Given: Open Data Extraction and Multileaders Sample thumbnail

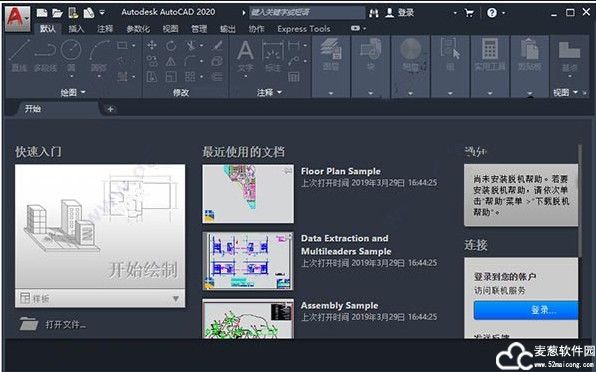Looking at the screenshot, I should pos(248,261).
